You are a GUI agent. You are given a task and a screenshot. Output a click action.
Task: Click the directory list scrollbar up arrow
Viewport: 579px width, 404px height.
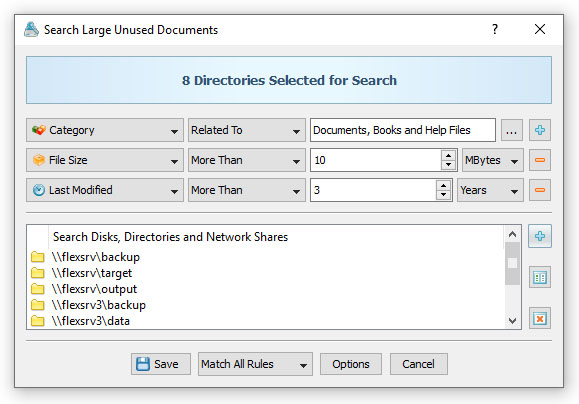coord(512,234)
